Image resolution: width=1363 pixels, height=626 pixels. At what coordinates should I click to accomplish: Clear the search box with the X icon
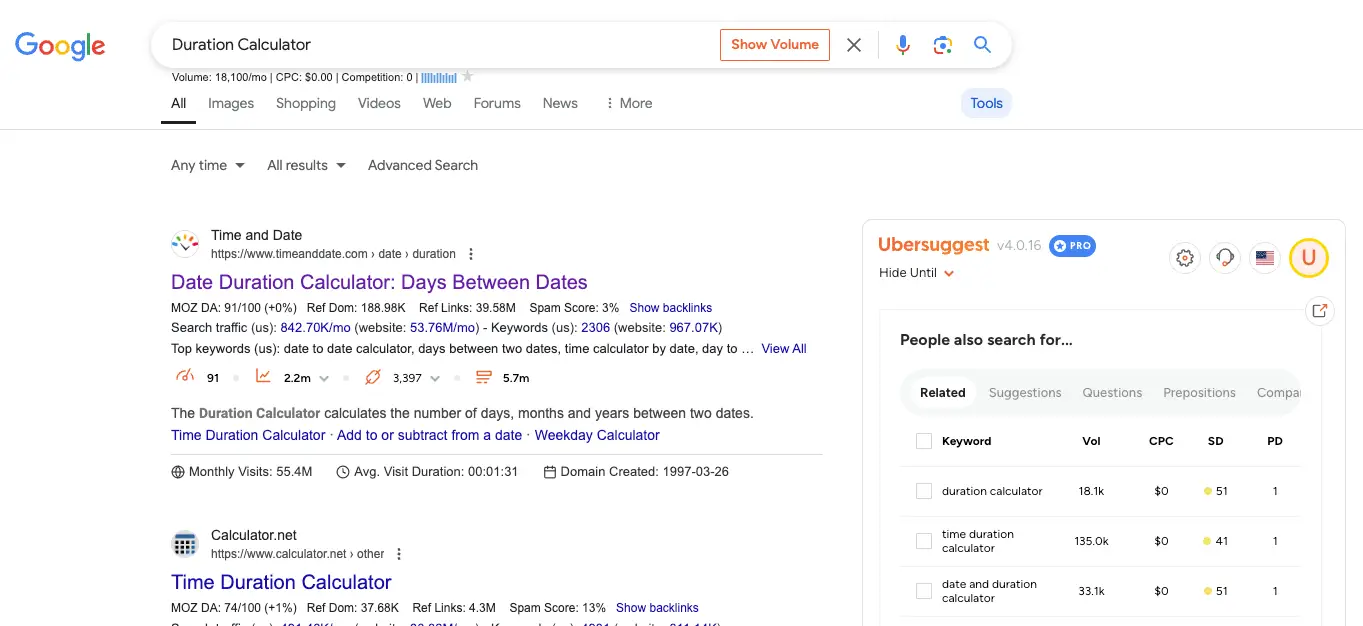tap(854, 45)
